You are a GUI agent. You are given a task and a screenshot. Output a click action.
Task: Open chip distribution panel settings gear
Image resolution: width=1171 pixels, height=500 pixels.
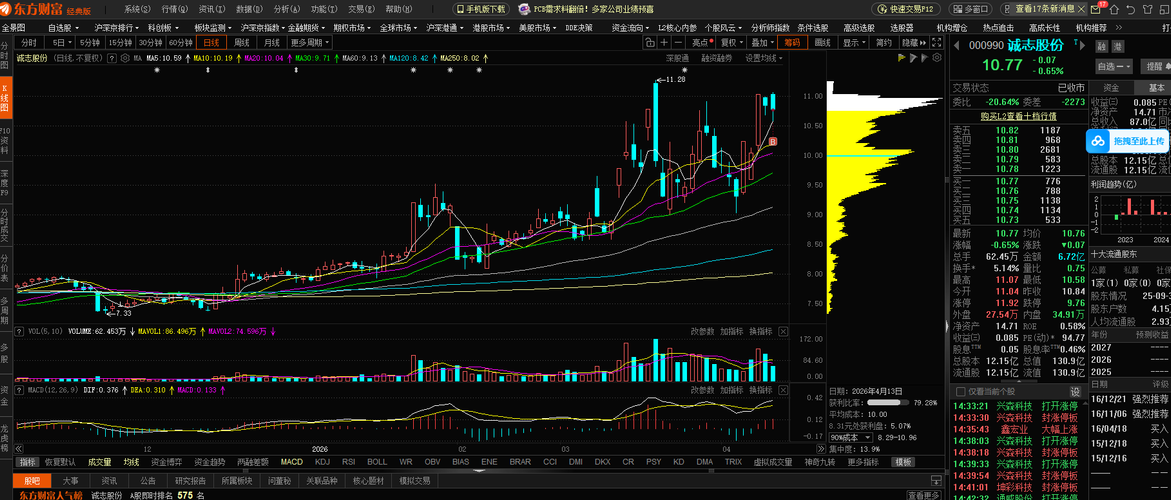coord(938,57)
